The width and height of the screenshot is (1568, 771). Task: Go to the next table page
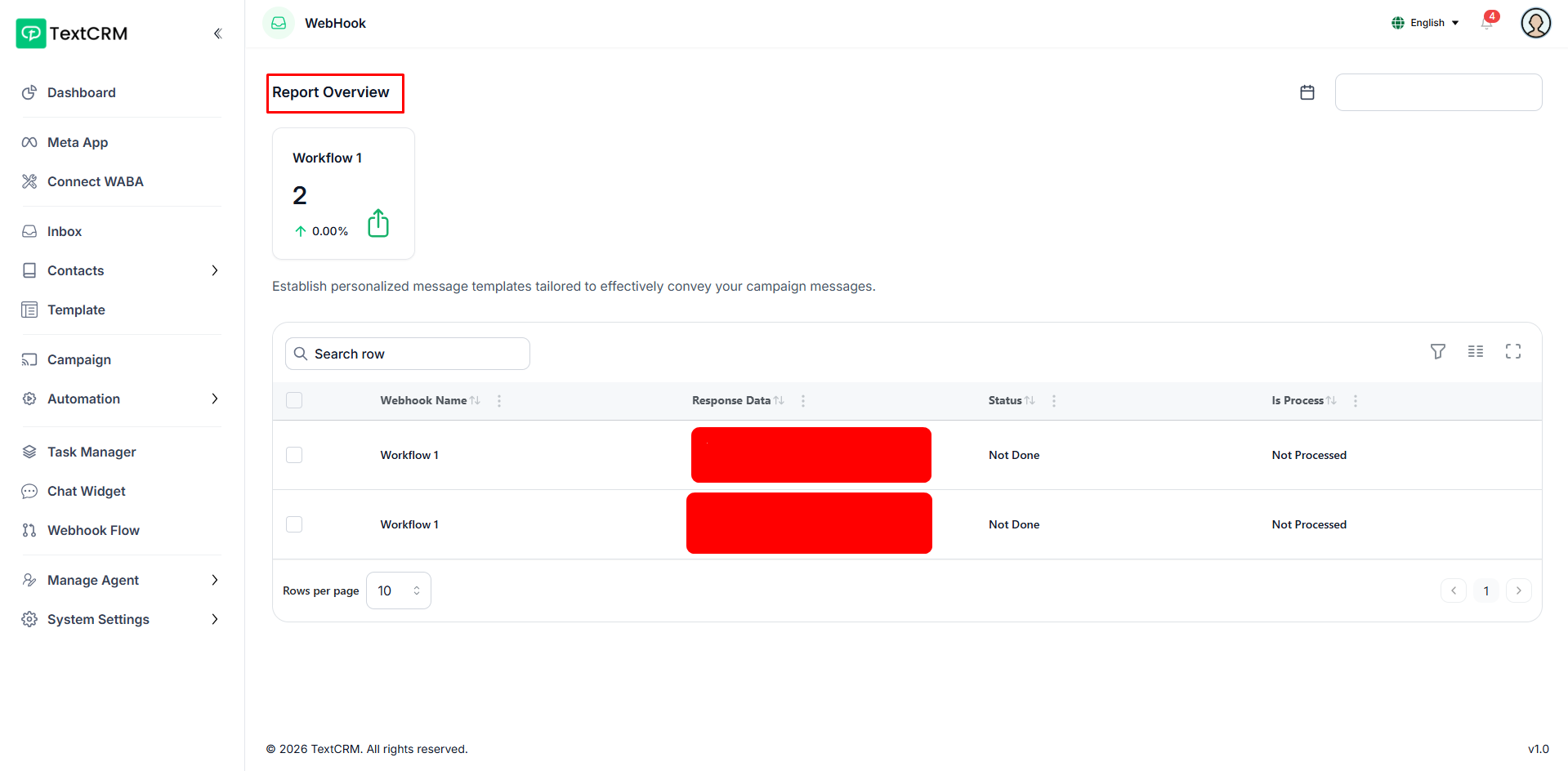(x=1518, y=591)
